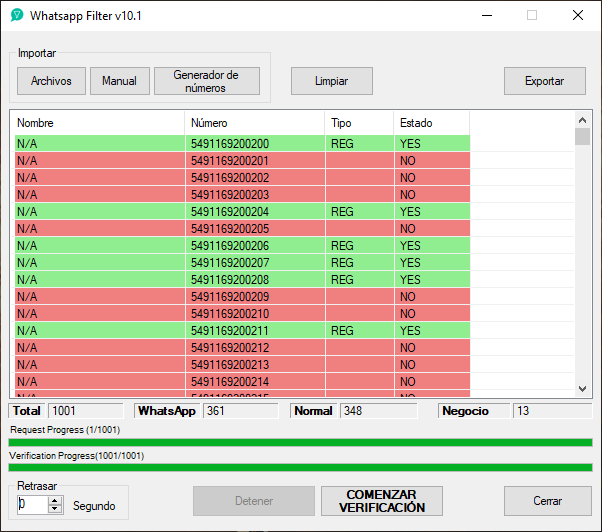Select row with number 5491169200213
The image size is (602, 532).
tap(242, 365)
